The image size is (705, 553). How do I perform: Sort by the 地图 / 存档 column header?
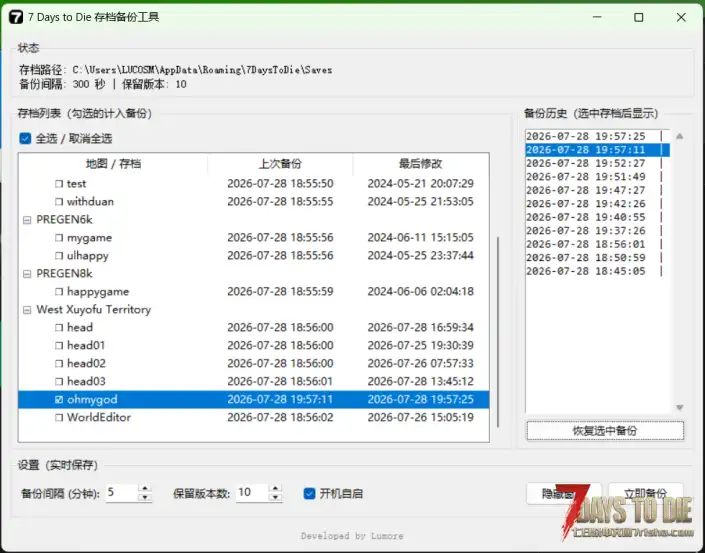coord(113,164)
